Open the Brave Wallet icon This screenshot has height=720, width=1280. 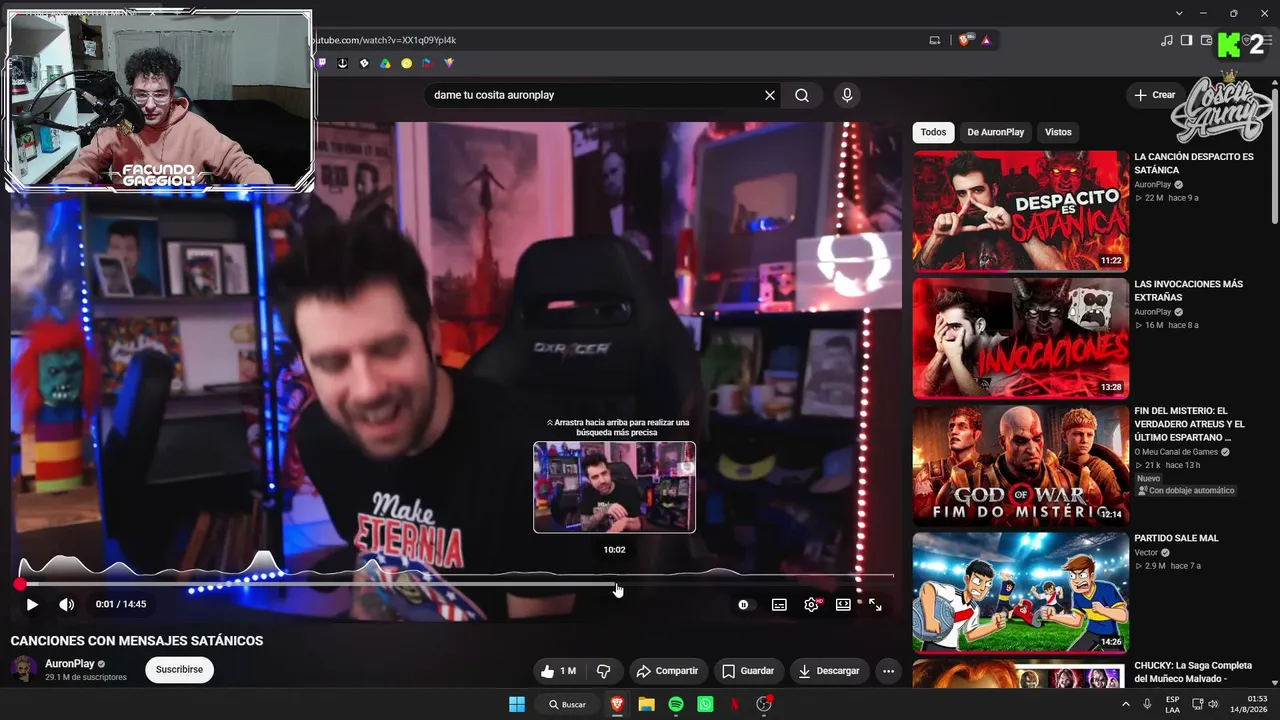point(1205,40)
